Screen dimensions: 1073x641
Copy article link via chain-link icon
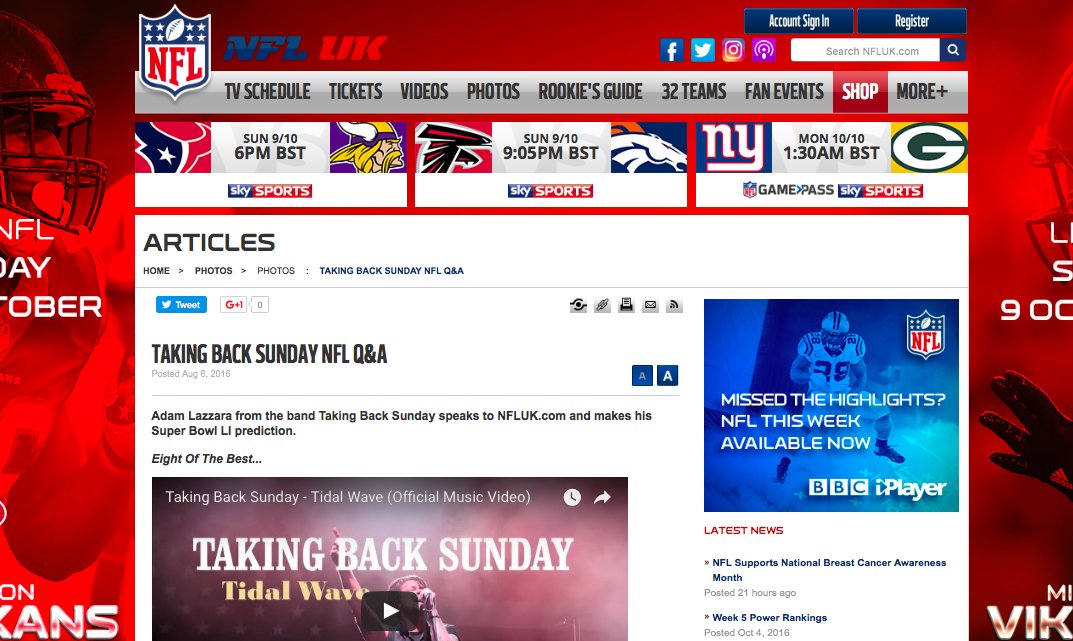pyautogui.click(x=602, y=305)
